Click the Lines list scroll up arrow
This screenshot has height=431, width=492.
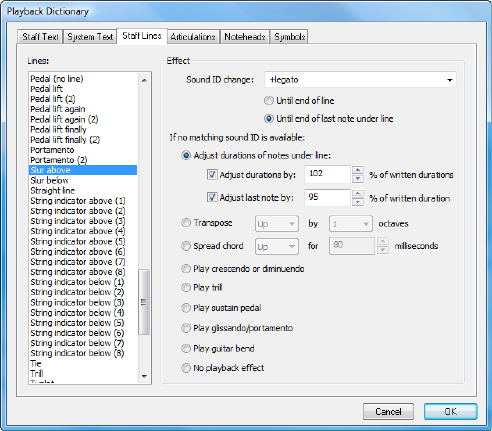144,80
